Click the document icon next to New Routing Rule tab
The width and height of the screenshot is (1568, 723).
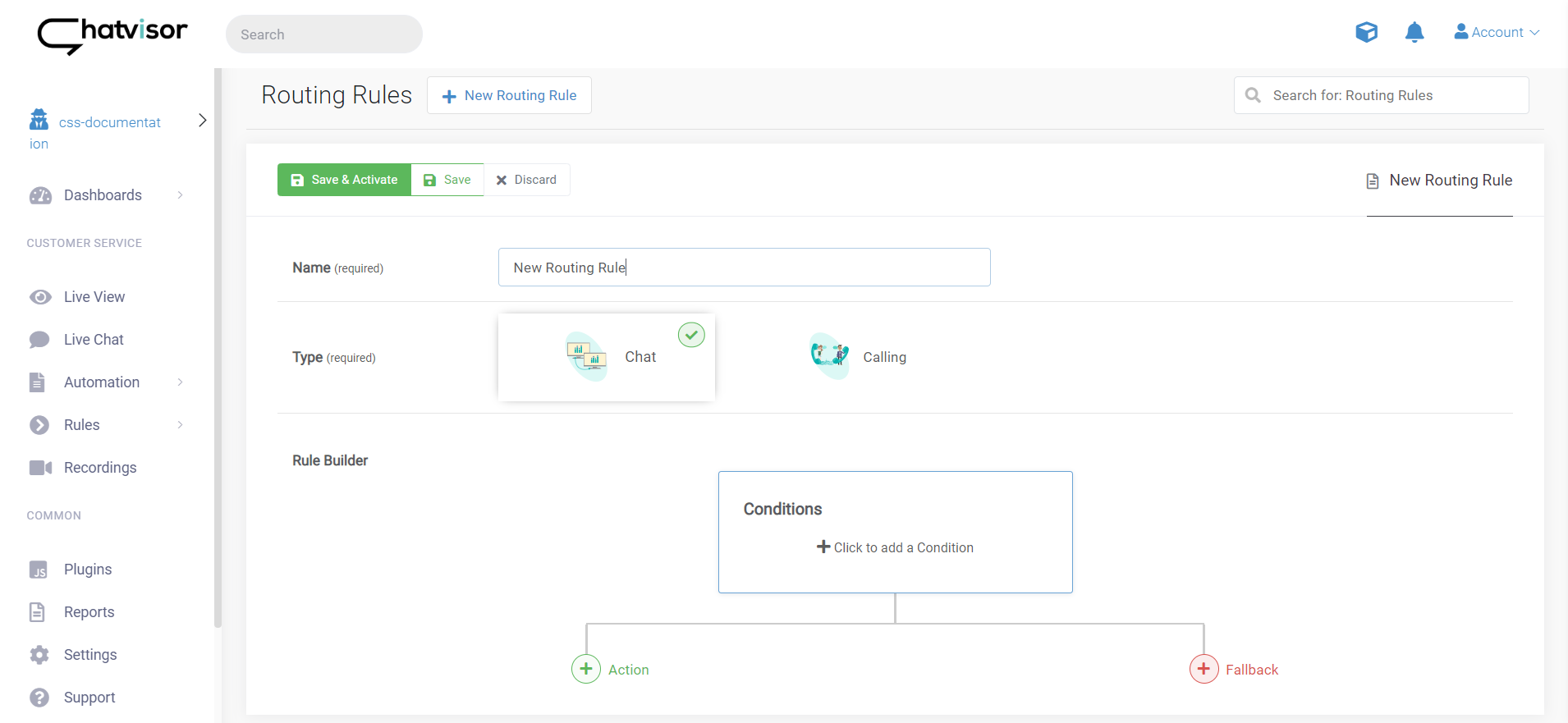[x=1373, y=181]
